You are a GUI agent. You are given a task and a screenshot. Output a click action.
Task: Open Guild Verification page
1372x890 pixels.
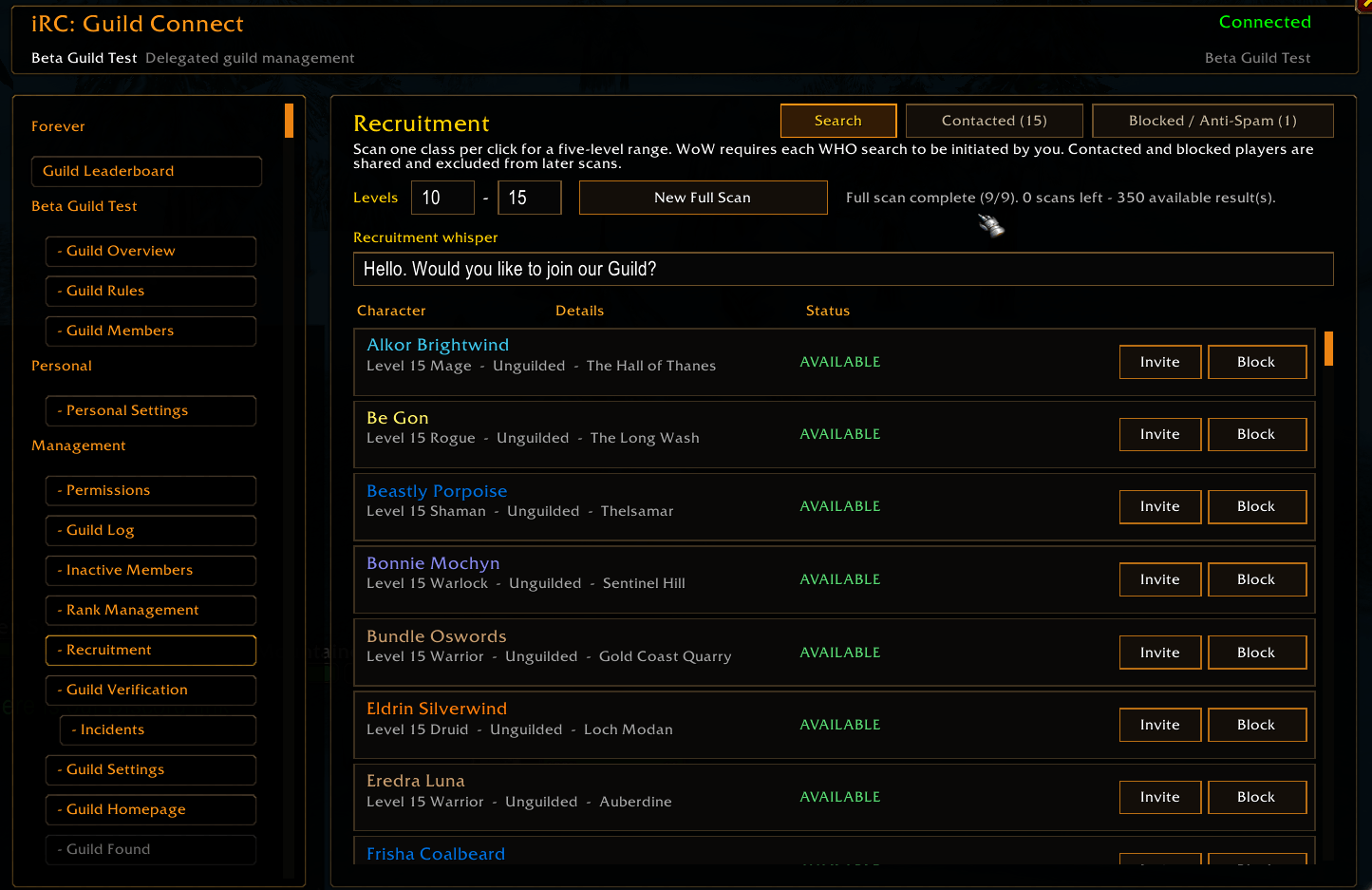pos(151,690)
